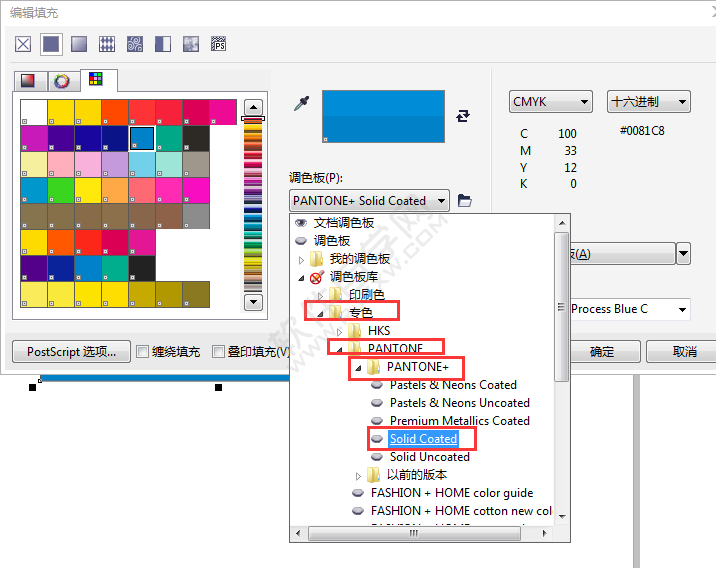This screenshot has width=716, height=568.
Task: Select Document Palette in the tree
Action: click(343, 223)
